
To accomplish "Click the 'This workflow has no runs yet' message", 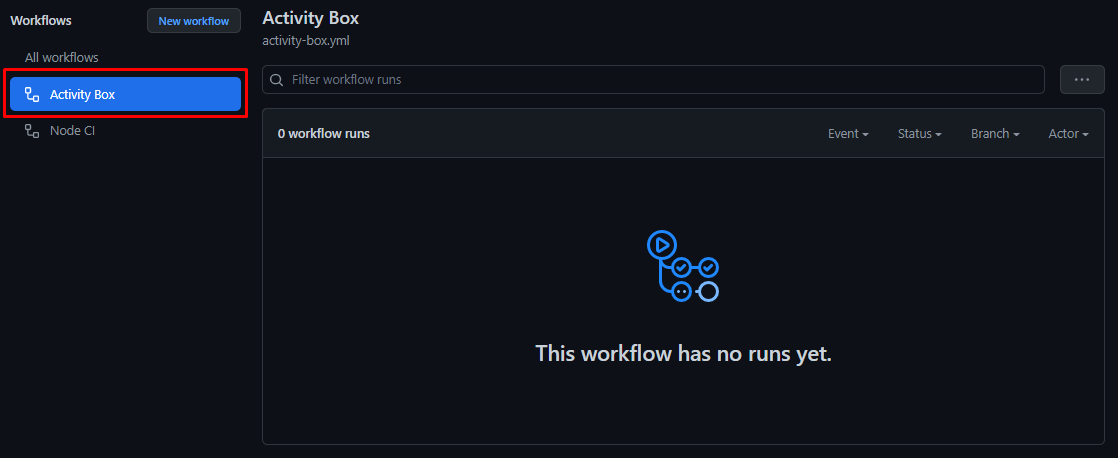I will tap(683, 352).
